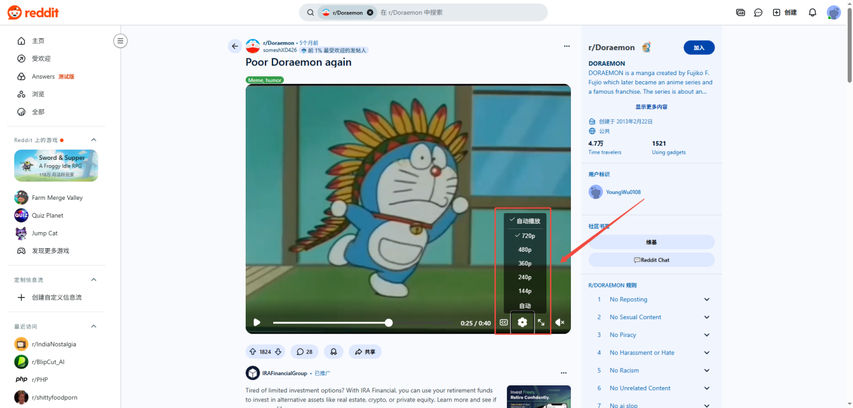Select 自动 automatic quality option
The image size is (853, 408).
[525, 306]
